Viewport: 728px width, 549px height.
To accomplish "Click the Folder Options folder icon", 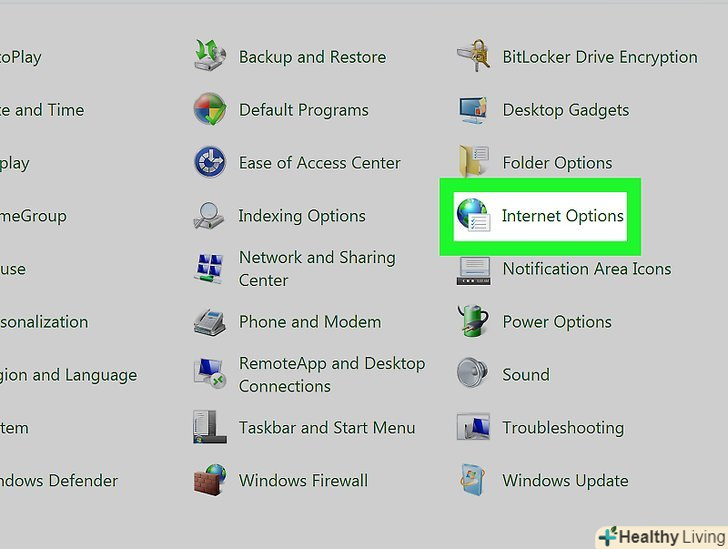I will (474, 161).
